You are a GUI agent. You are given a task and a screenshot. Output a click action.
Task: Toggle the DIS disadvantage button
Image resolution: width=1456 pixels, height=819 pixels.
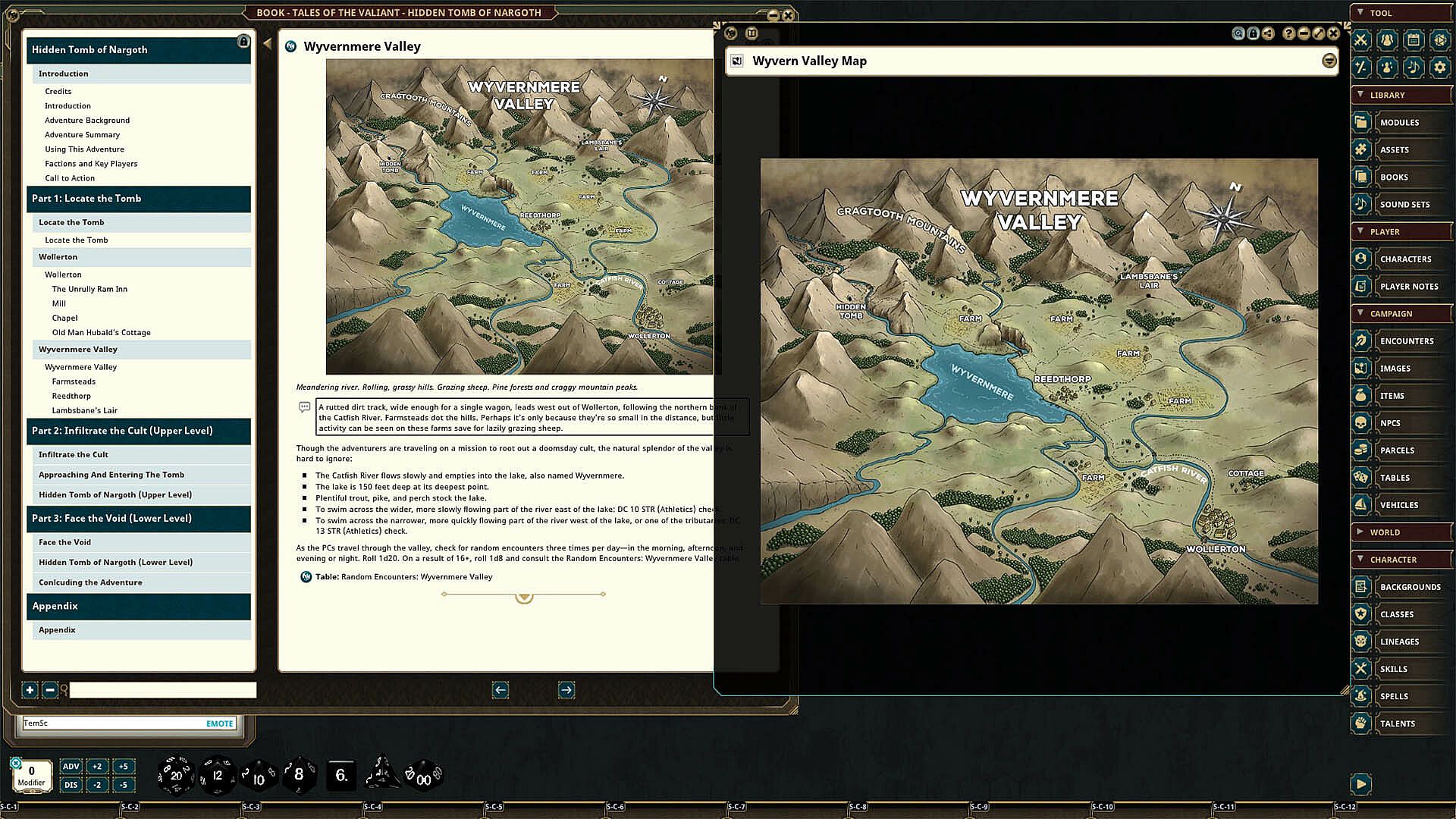71,785
